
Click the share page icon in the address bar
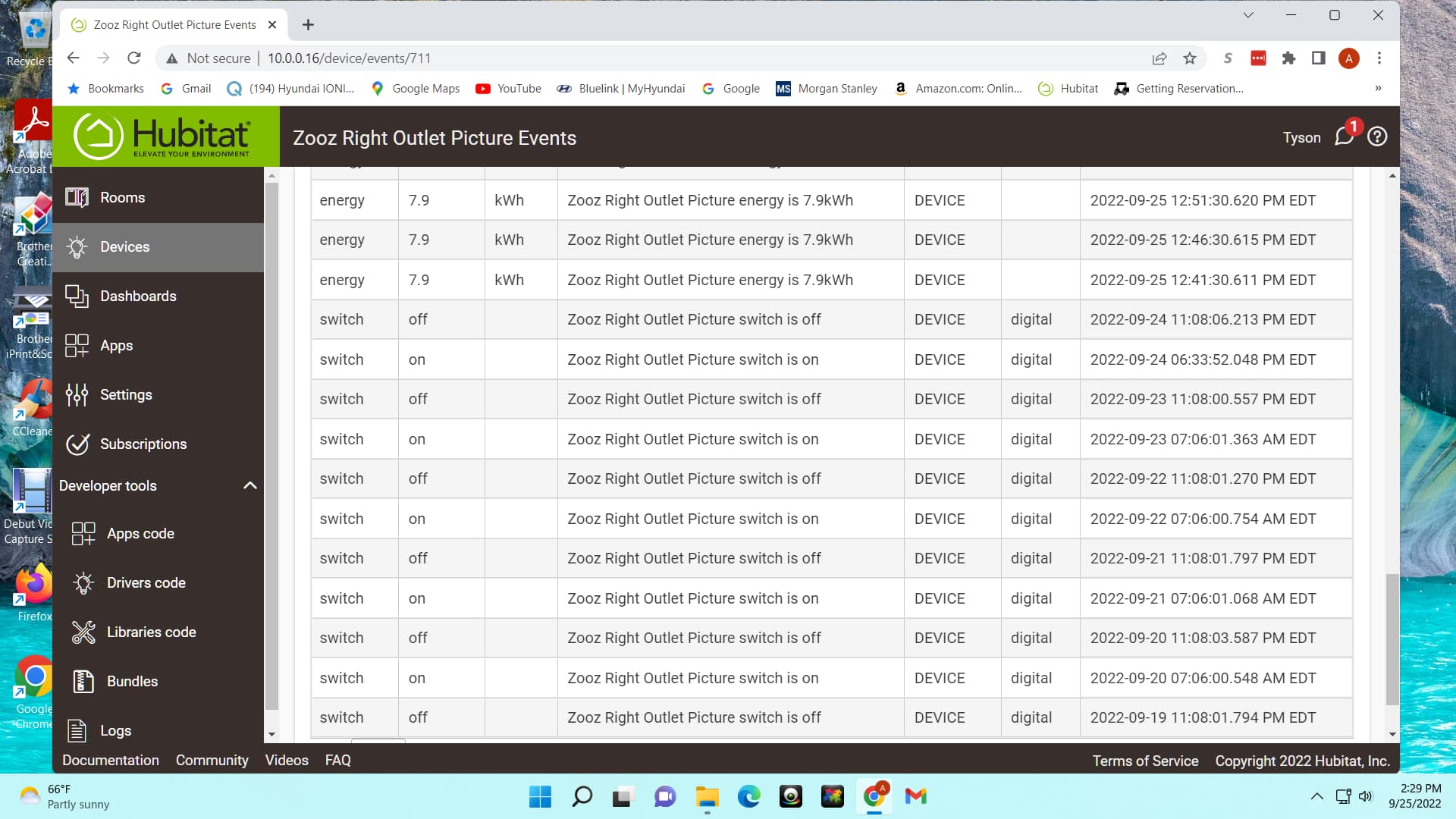coord(1159,58)
